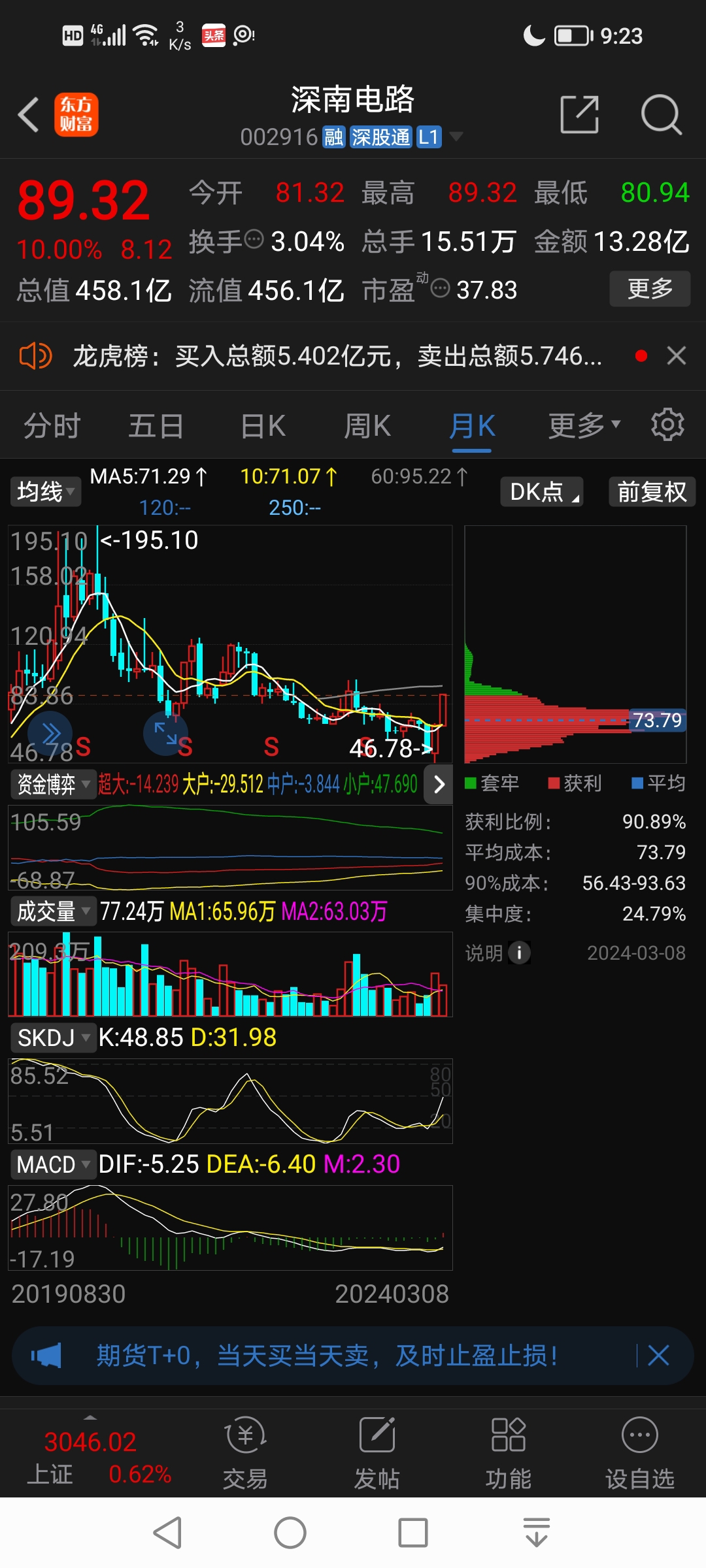Image resolution: width=706 pixels, height=1568 pixels.
Task: Open the 发帖 post icon
Action: click(x=377, y=1454)
